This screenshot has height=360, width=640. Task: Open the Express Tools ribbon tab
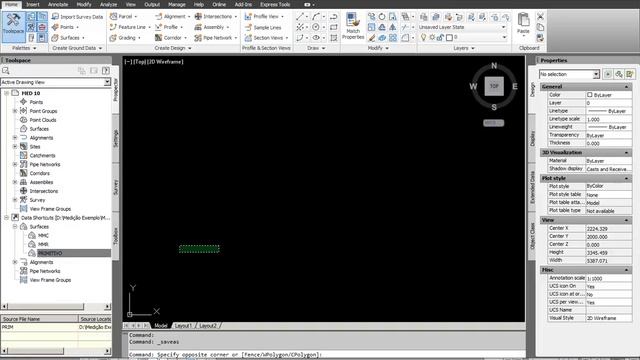[275, 4]
